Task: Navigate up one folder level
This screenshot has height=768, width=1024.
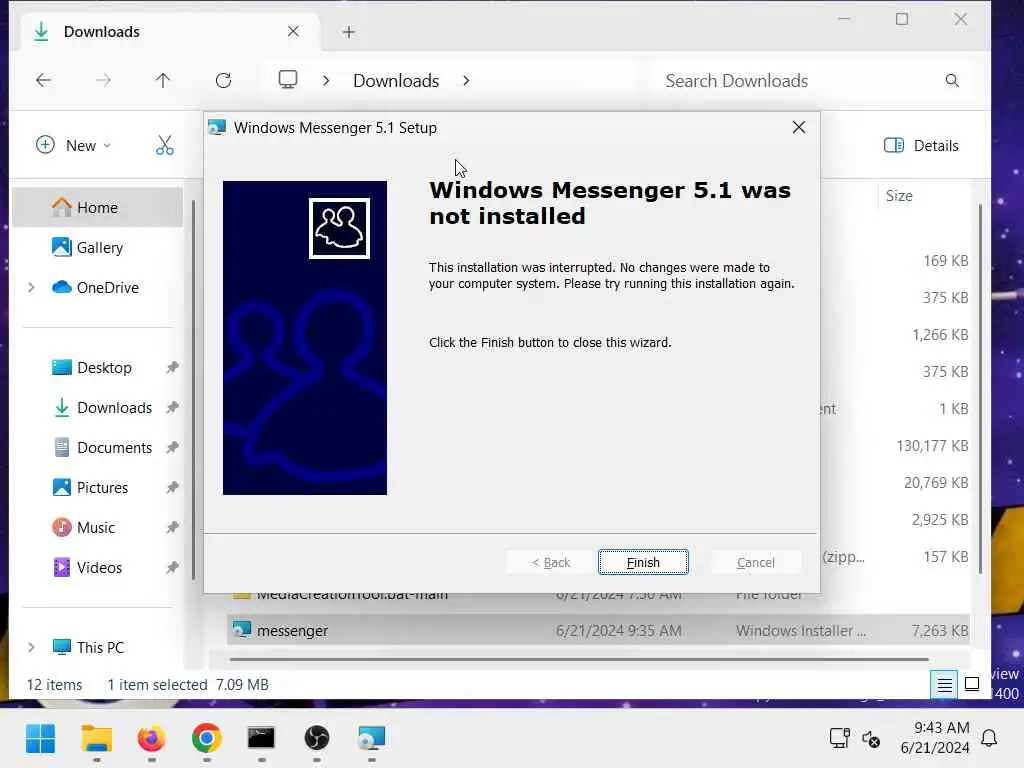Action: [x=163, y=80]
